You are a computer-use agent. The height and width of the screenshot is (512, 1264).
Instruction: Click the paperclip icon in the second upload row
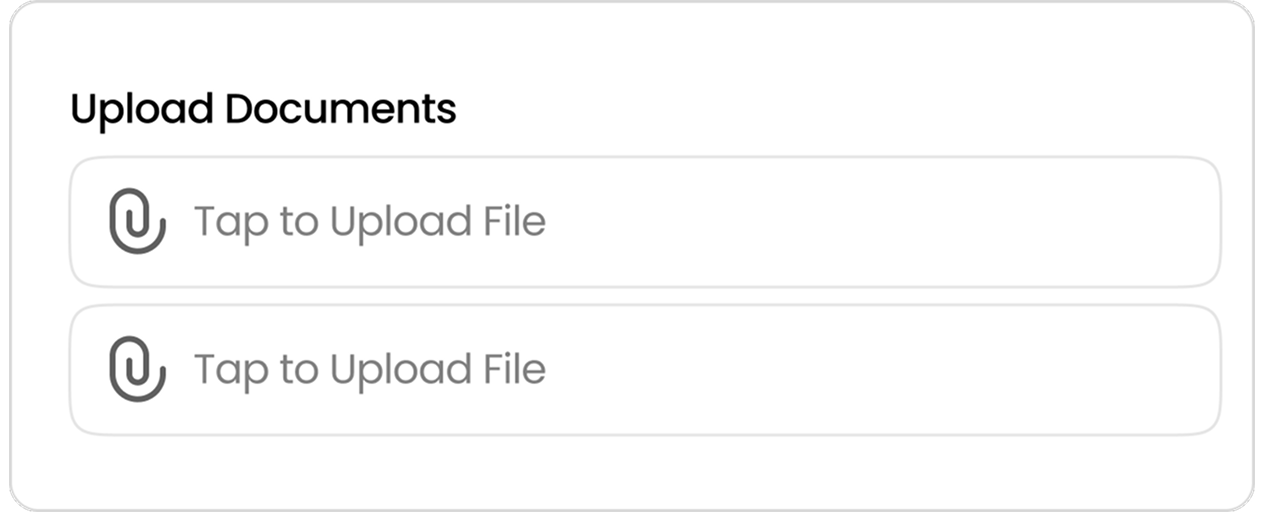(x=137, y=370)
